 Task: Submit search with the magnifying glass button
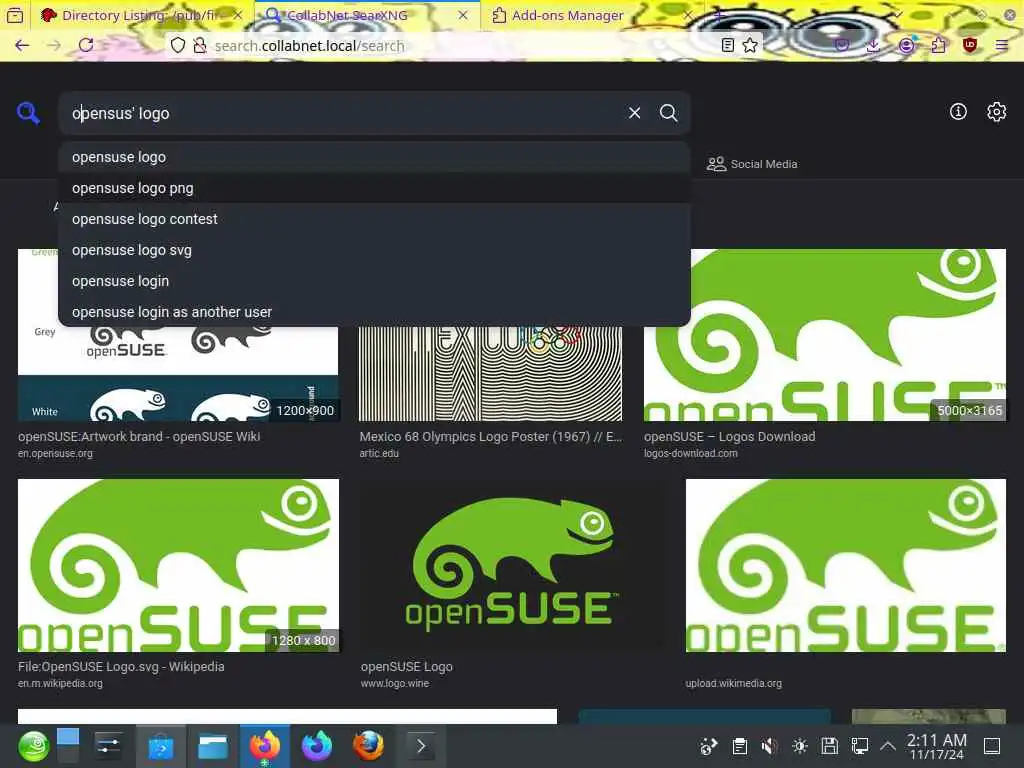click(668, 113)
